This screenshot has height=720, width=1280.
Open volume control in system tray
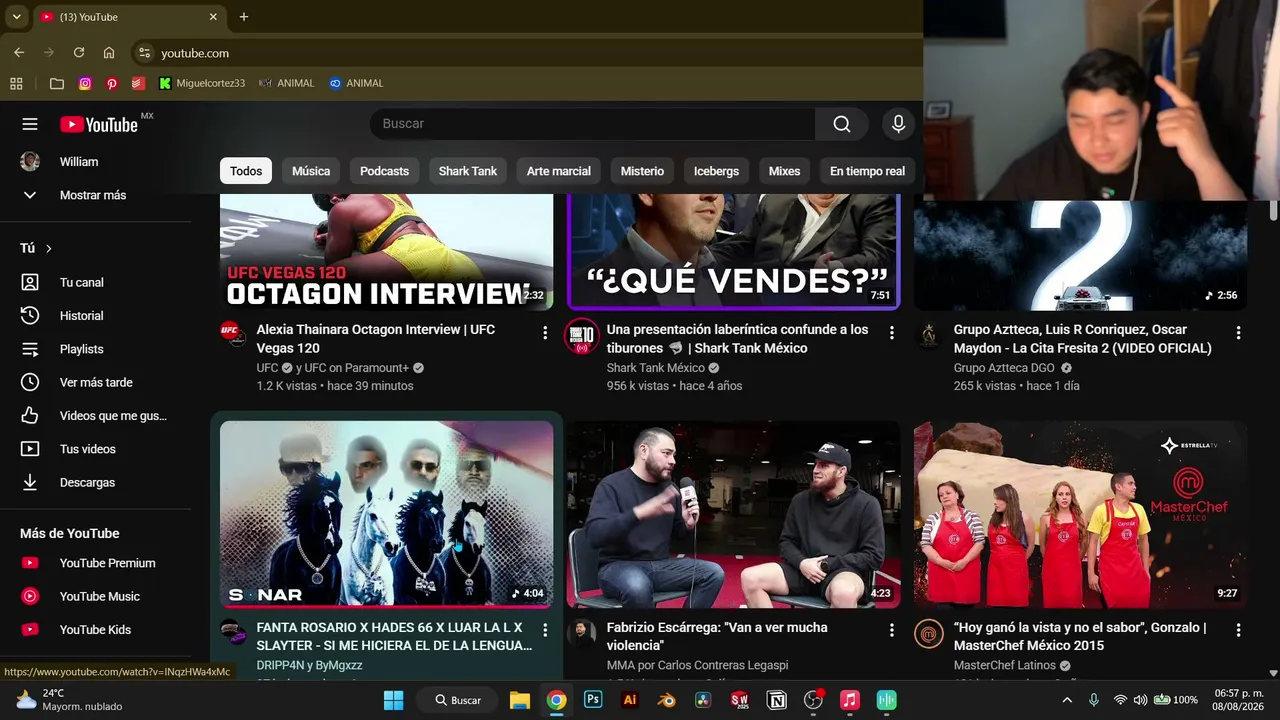point(1140,700)
